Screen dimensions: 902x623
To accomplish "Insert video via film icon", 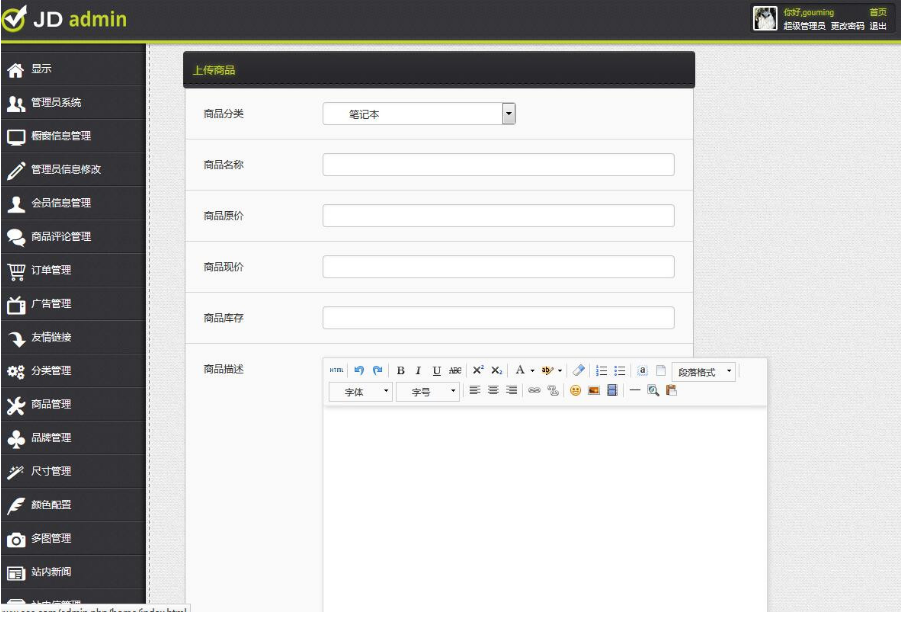I will click(x=612, y=391).
